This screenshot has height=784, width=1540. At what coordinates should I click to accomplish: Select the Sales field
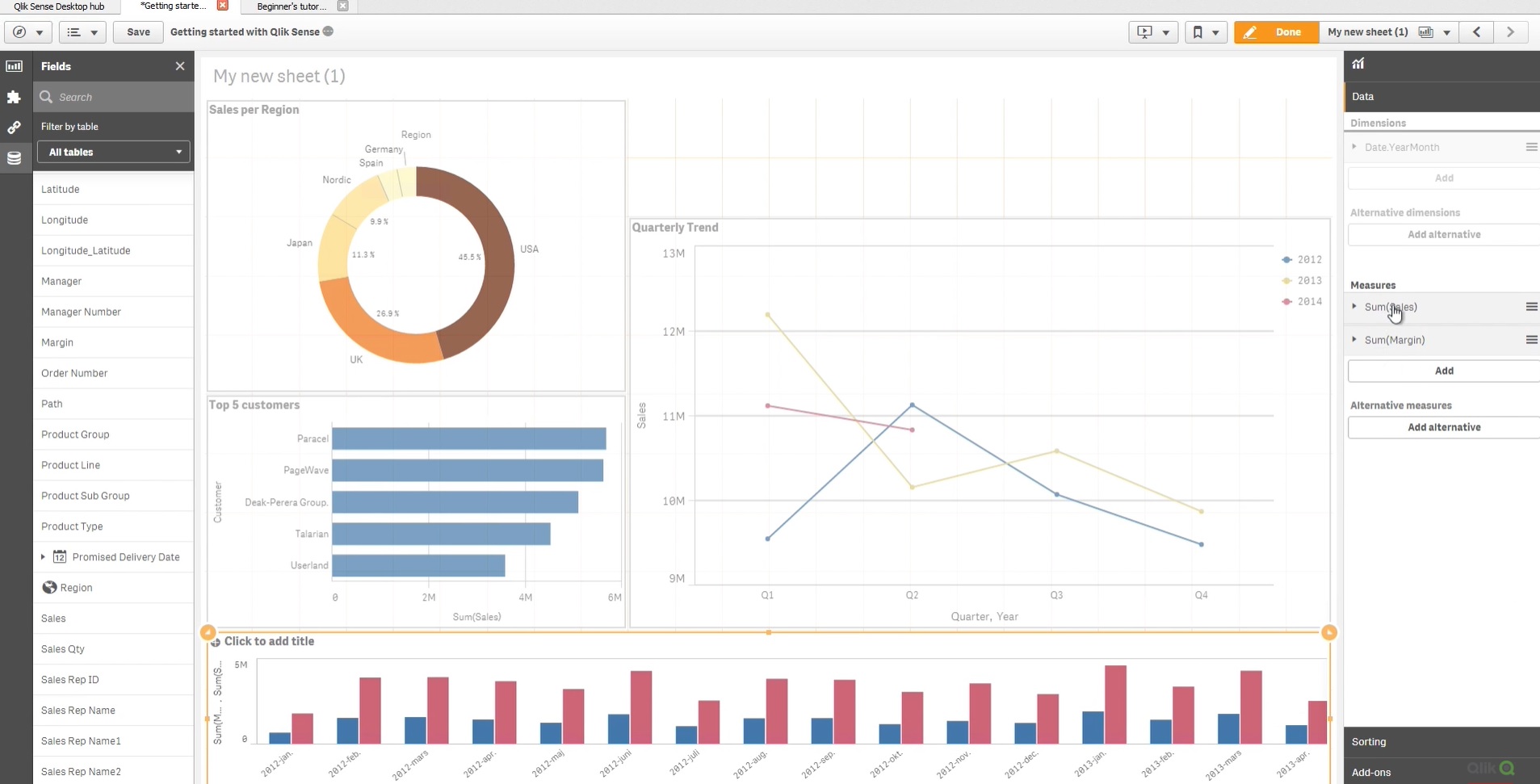pos(113,618)
